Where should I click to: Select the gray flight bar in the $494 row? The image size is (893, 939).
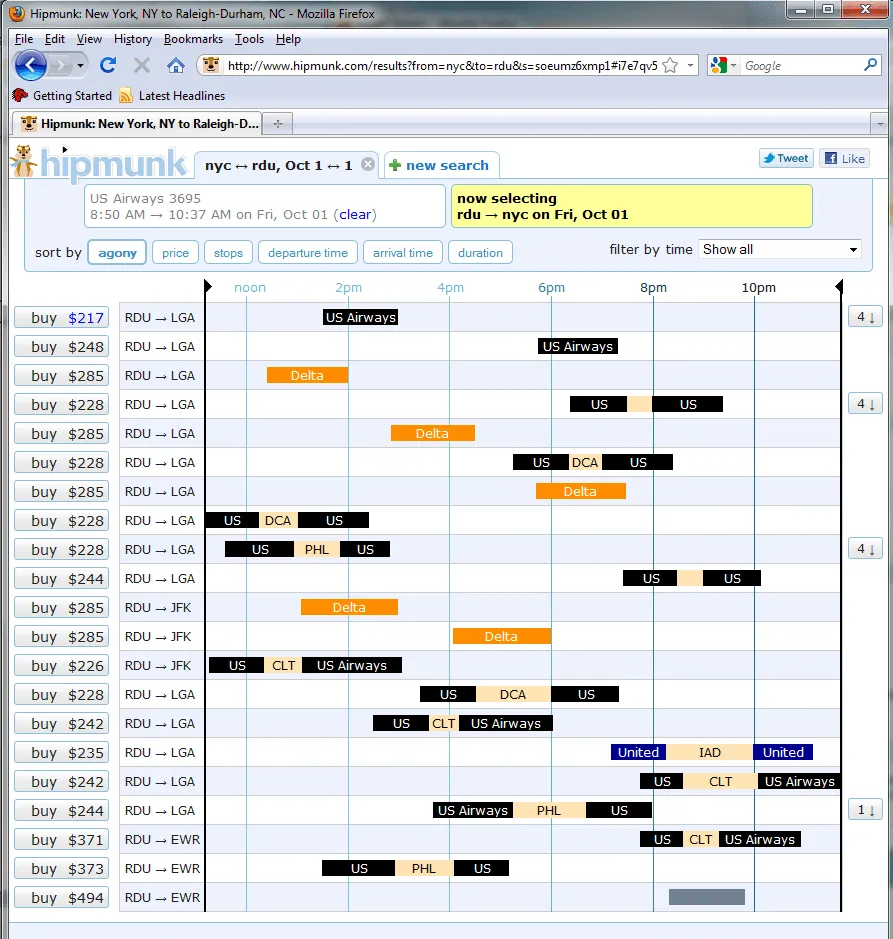[707, 897]
